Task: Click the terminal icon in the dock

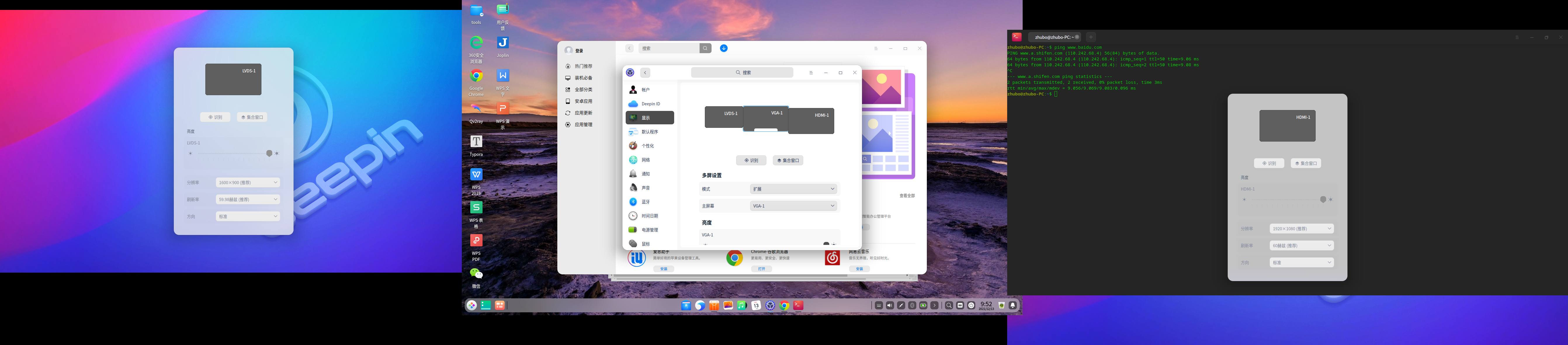Action: [799, 305]
